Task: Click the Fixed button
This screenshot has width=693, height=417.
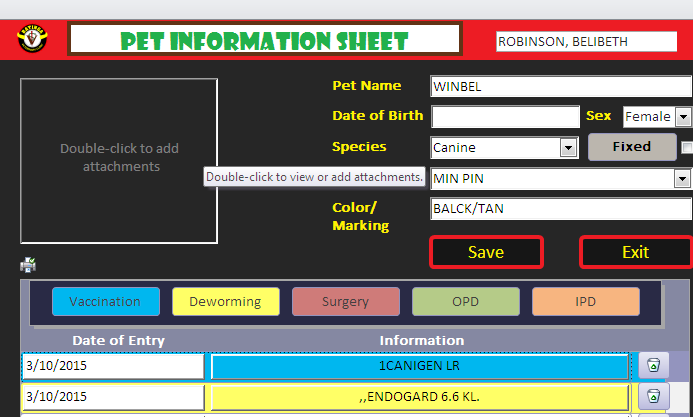Action: point(631,147)
